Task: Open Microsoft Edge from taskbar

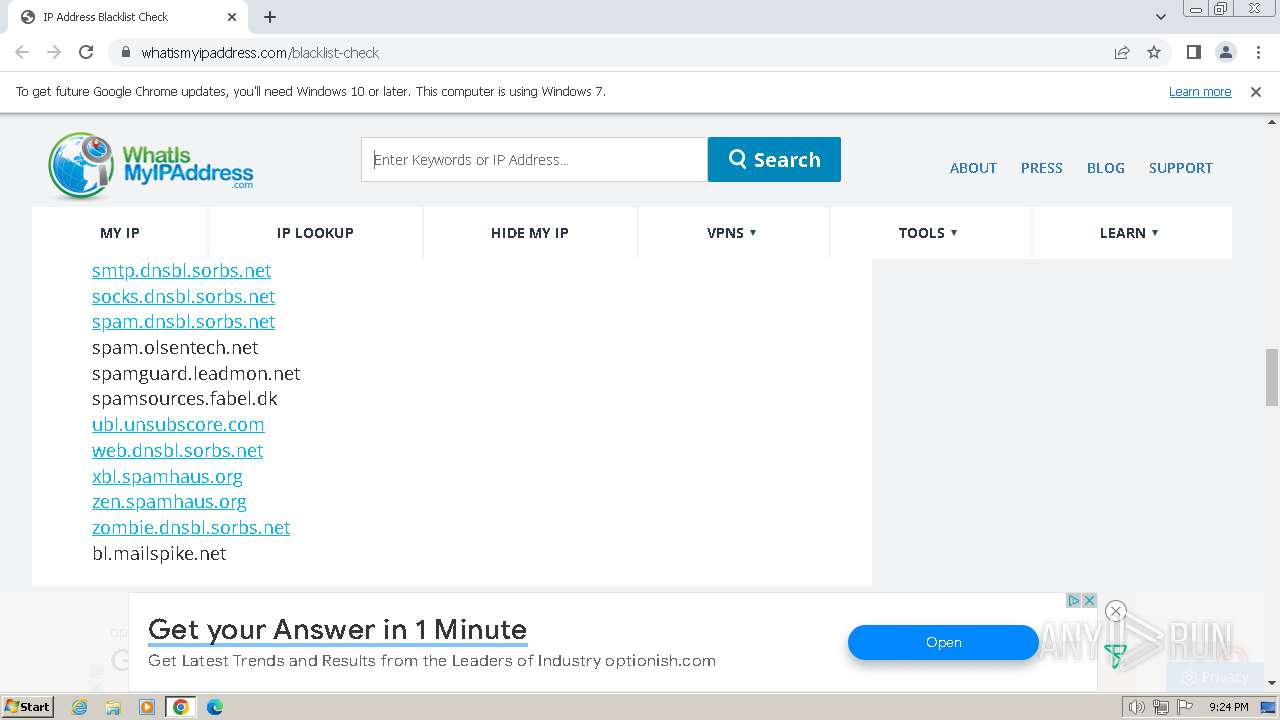Action: (x=214, y=707)
